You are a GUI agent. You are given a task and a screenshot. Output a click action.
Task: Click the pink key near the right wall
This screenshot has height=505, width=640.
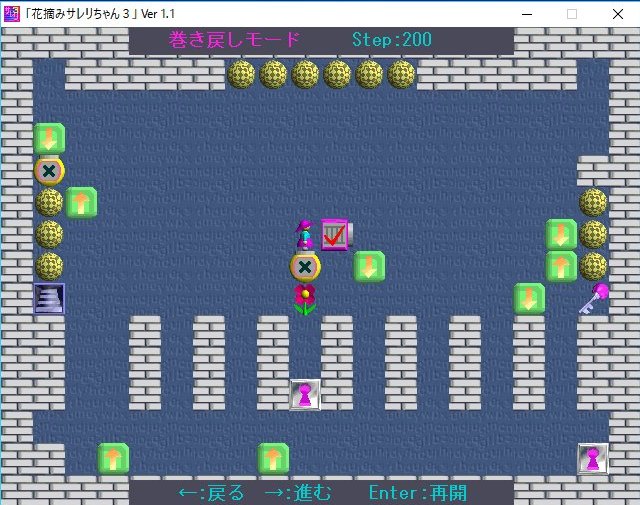coord(593,298)
